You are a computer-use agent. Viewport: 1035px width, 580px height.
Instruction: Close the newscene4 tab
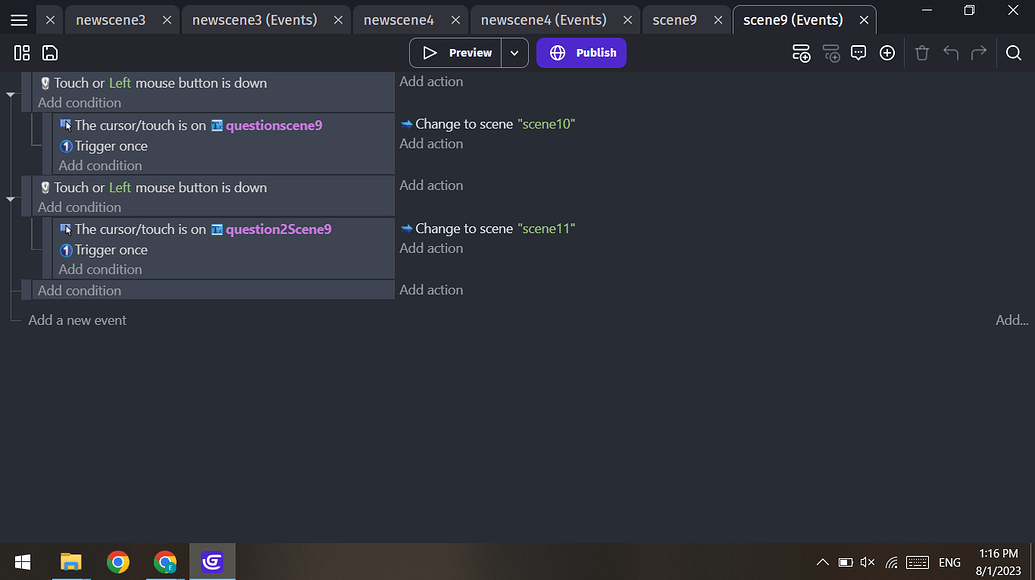tap(455, 20)
